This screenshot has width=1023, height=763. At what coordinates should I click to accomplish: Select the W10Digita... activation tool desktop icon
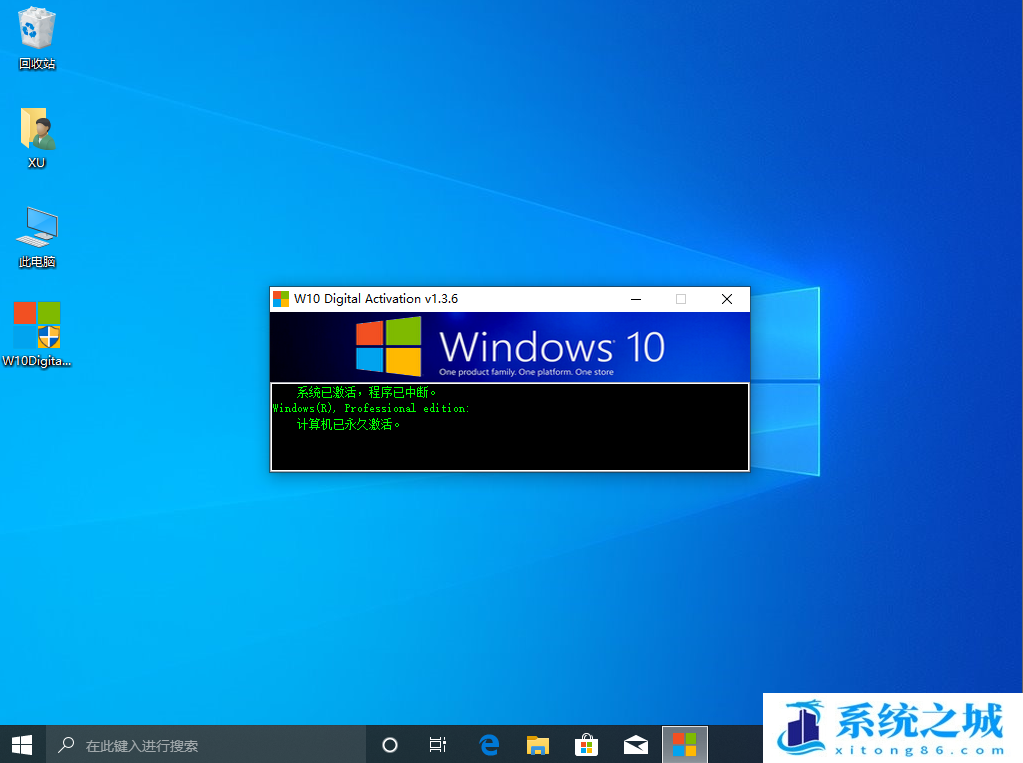[37, 334]
